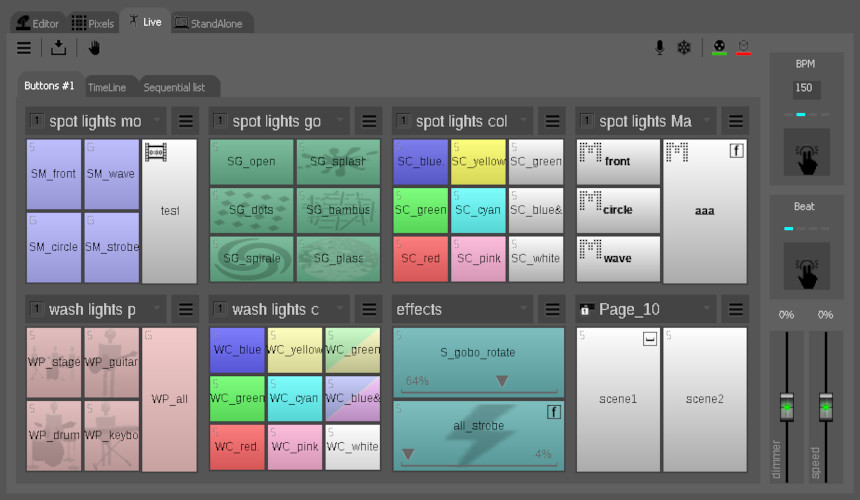Click the export/upload icon in the toolbar
Screen dimensions: 860x500
59,47
